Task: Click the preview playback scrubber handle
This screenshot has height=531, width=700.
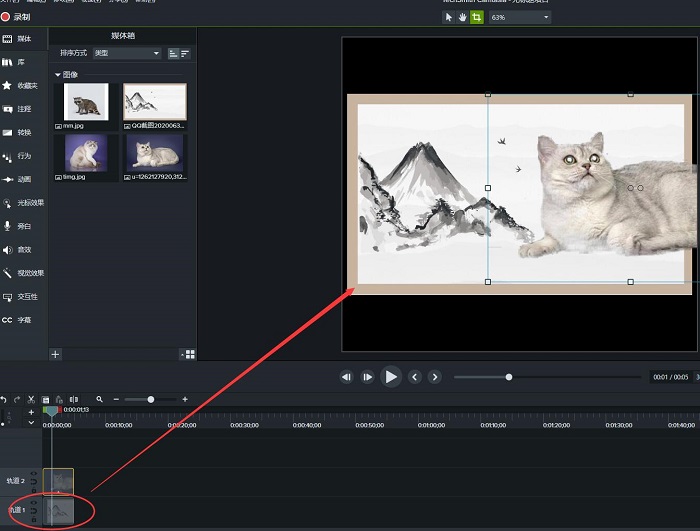Action: [509, 377]
